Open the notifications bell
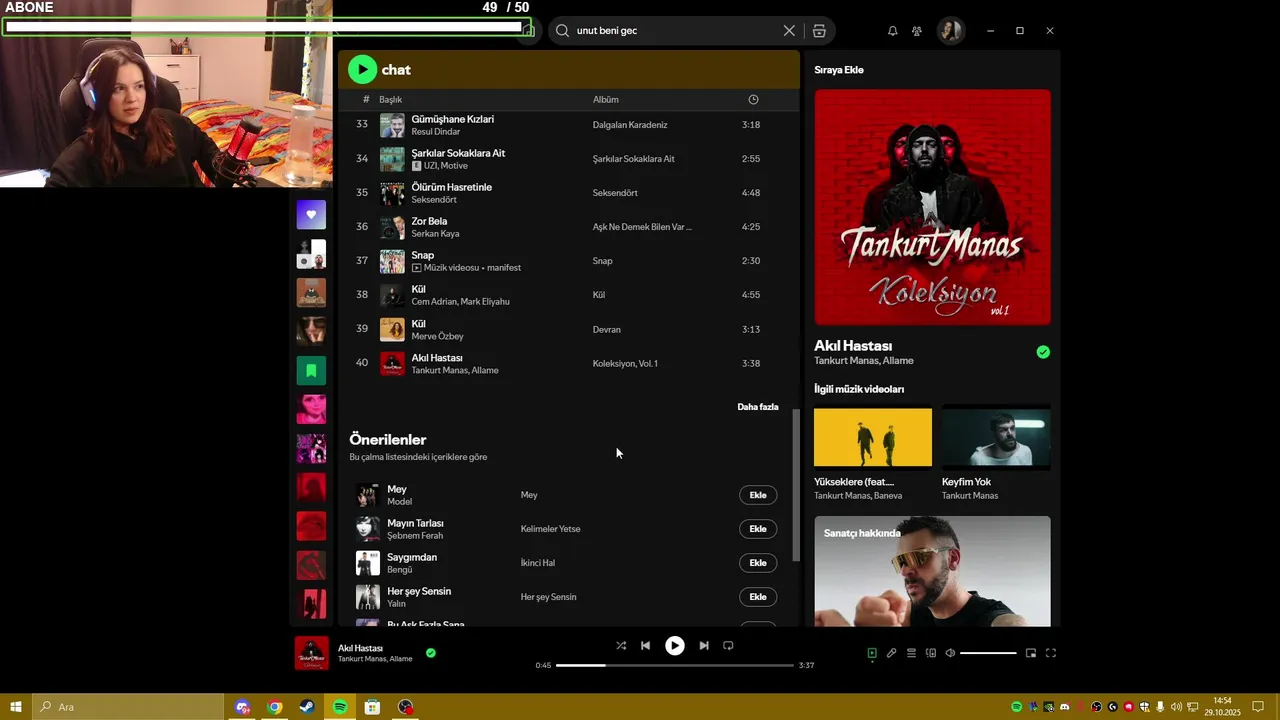This screenshot has width=1280, height=720. [892, 31]
